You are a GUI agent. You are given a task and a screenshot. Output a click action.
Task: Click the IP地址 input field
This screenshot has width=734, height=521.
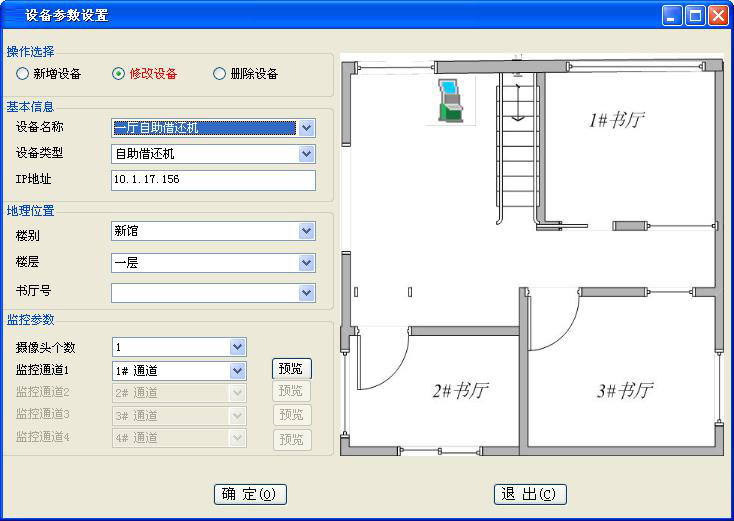213,180
